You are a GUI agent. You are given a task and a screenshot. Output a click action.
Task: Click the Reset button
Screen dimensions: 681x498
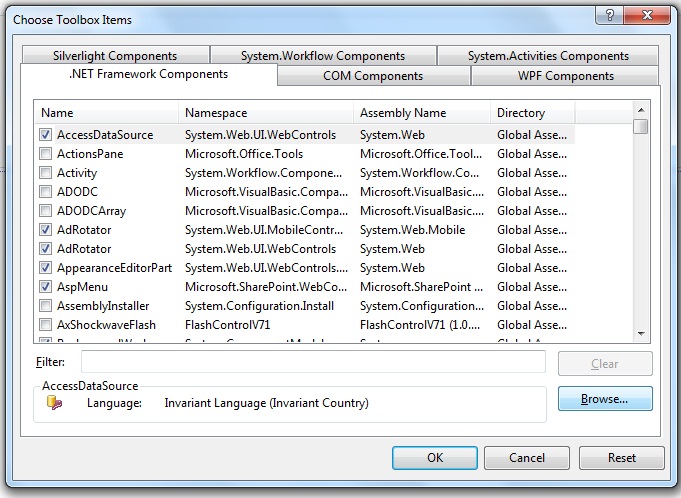(621, 458)
